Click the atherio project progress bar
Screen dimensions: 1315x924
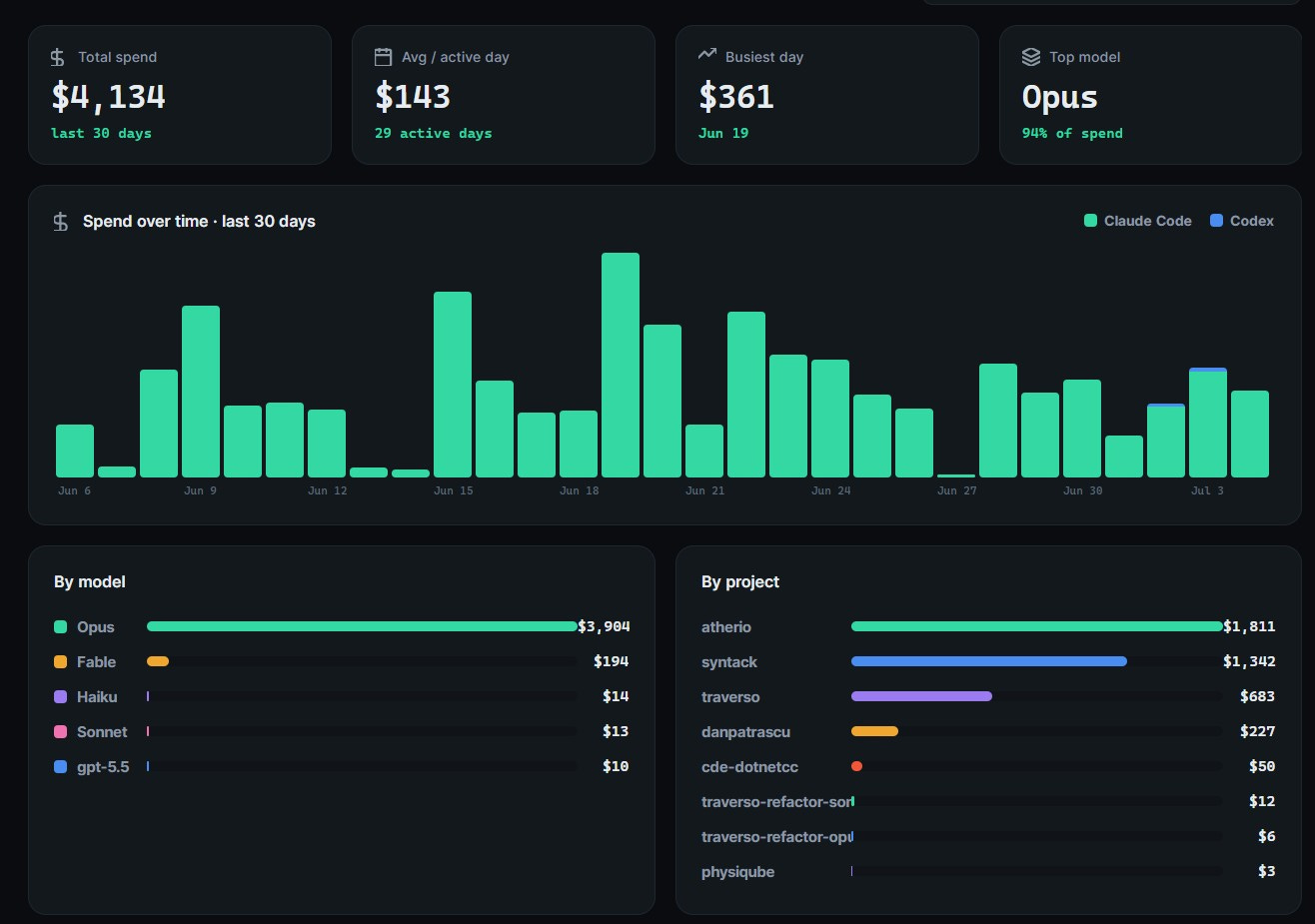coord(1037,626)
